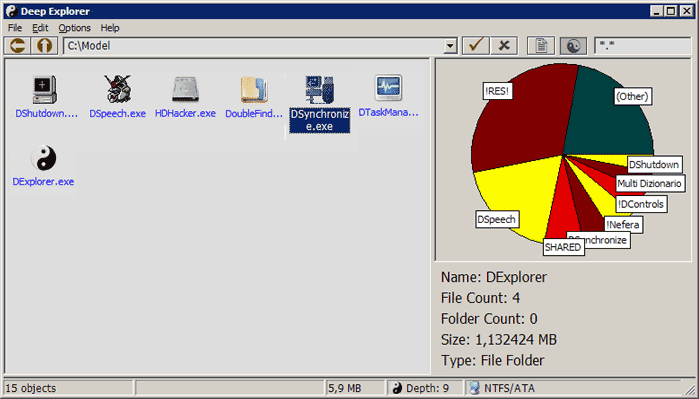The width and height of the screenshot is (699, 399).
Task: Click the 15 objects status entry
Action: coord(30,388)
